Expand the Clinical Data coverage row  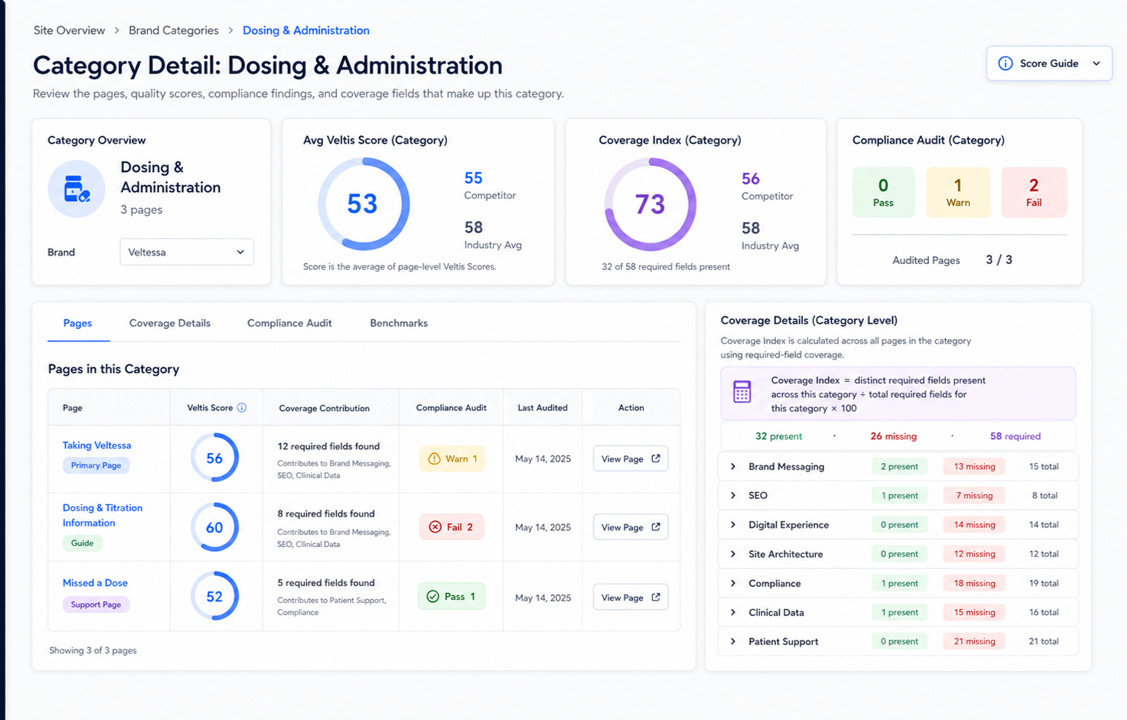click(x=733, y=612)
